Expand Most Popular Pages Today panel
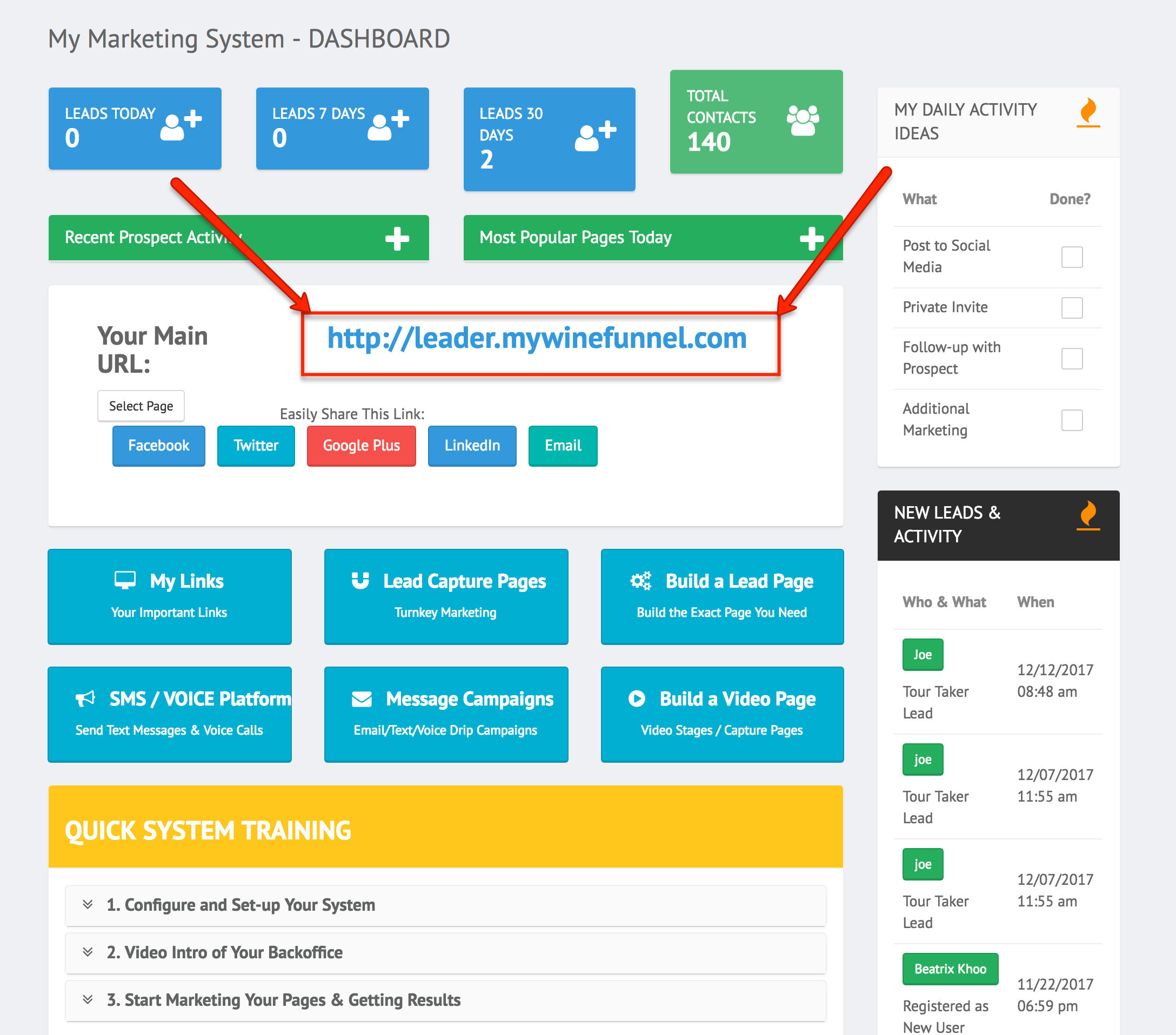Image resolution: width=1176 pixels, height=1035 pixels. pos(811,238)
